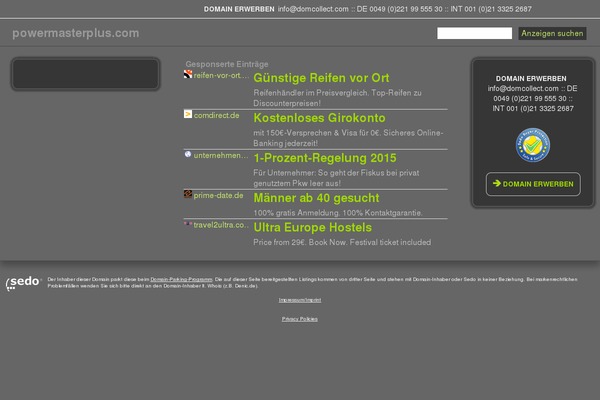
Task: Click the Gesponserte Einträge heading
Action: (x=227, y=64)
